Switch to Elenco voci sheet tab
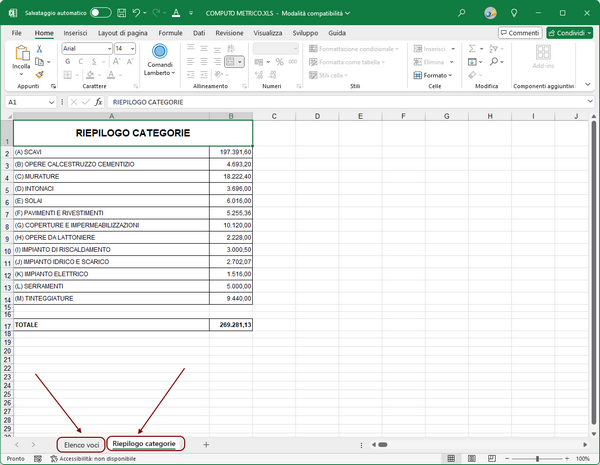This screenshot has height=465, width=600. pos(81,443)
